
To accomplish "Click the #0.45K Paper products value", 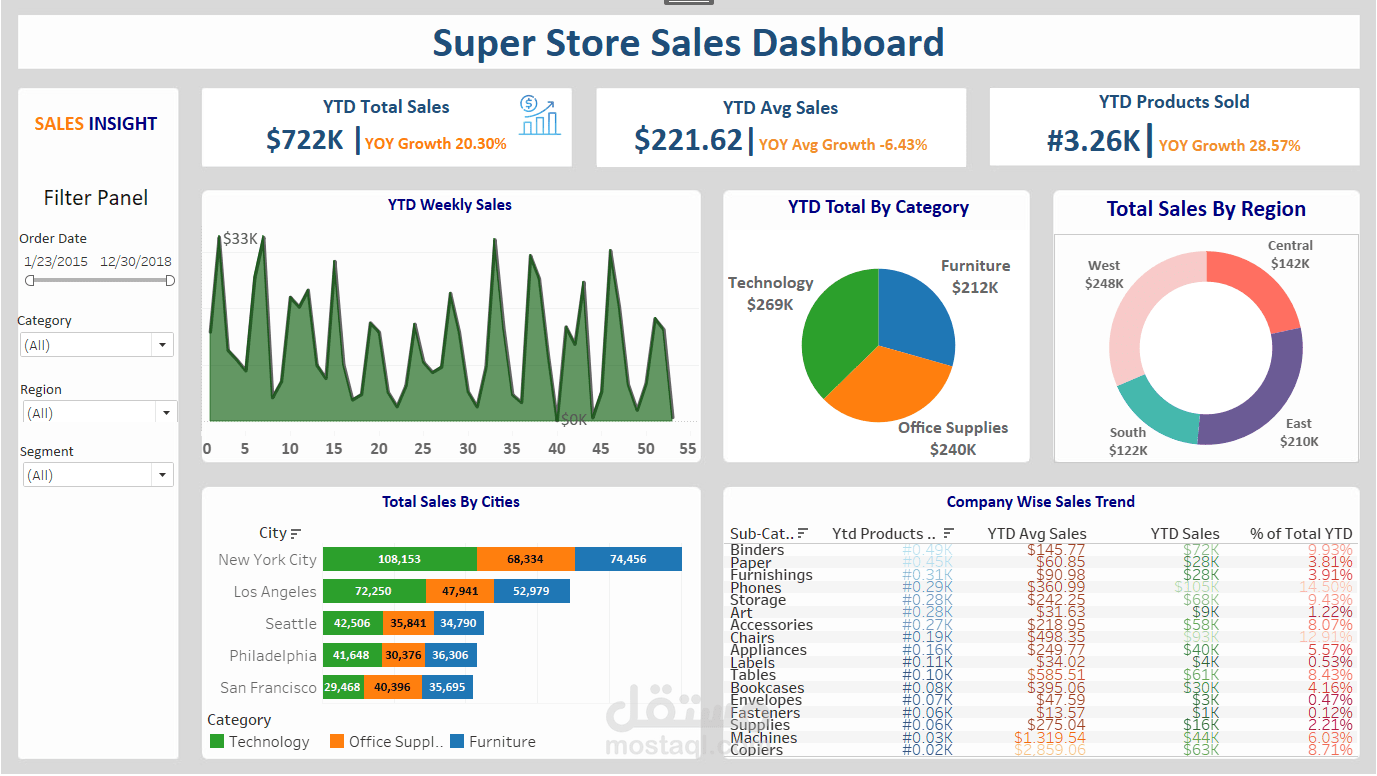I will (927, 563).
